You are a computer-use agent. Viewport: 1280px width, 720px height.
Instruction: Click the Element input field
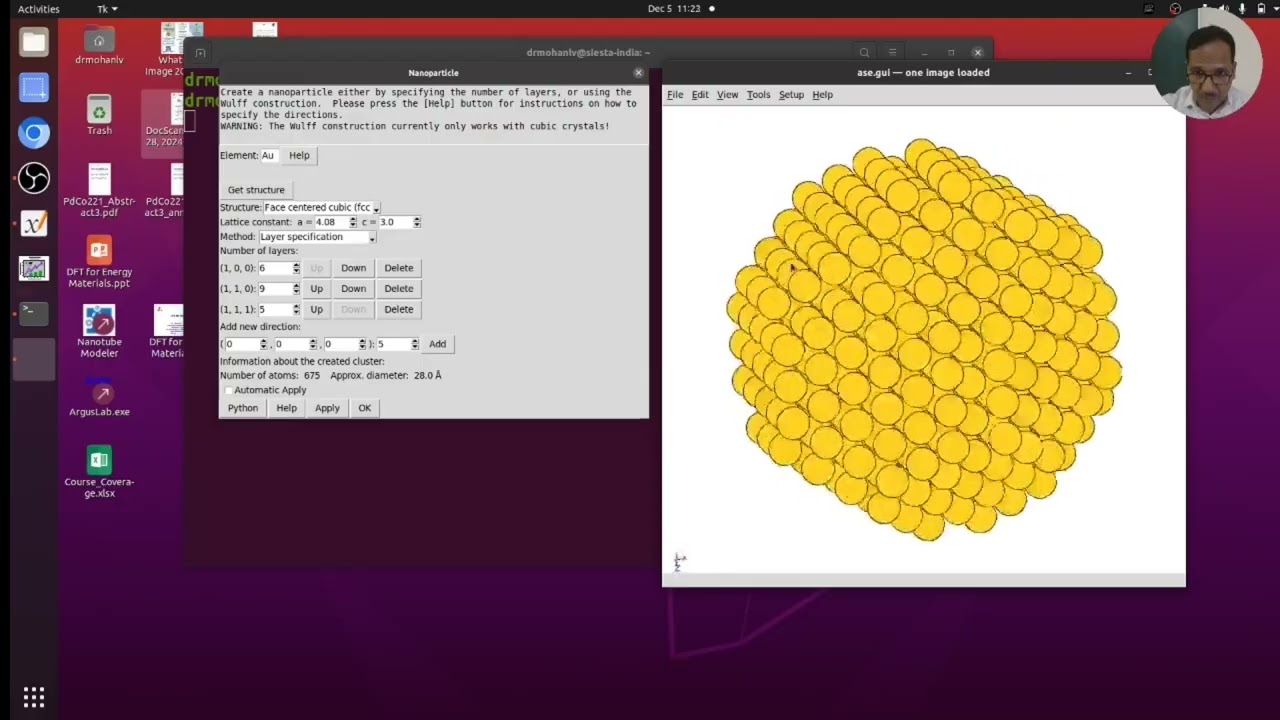(268, 155)
